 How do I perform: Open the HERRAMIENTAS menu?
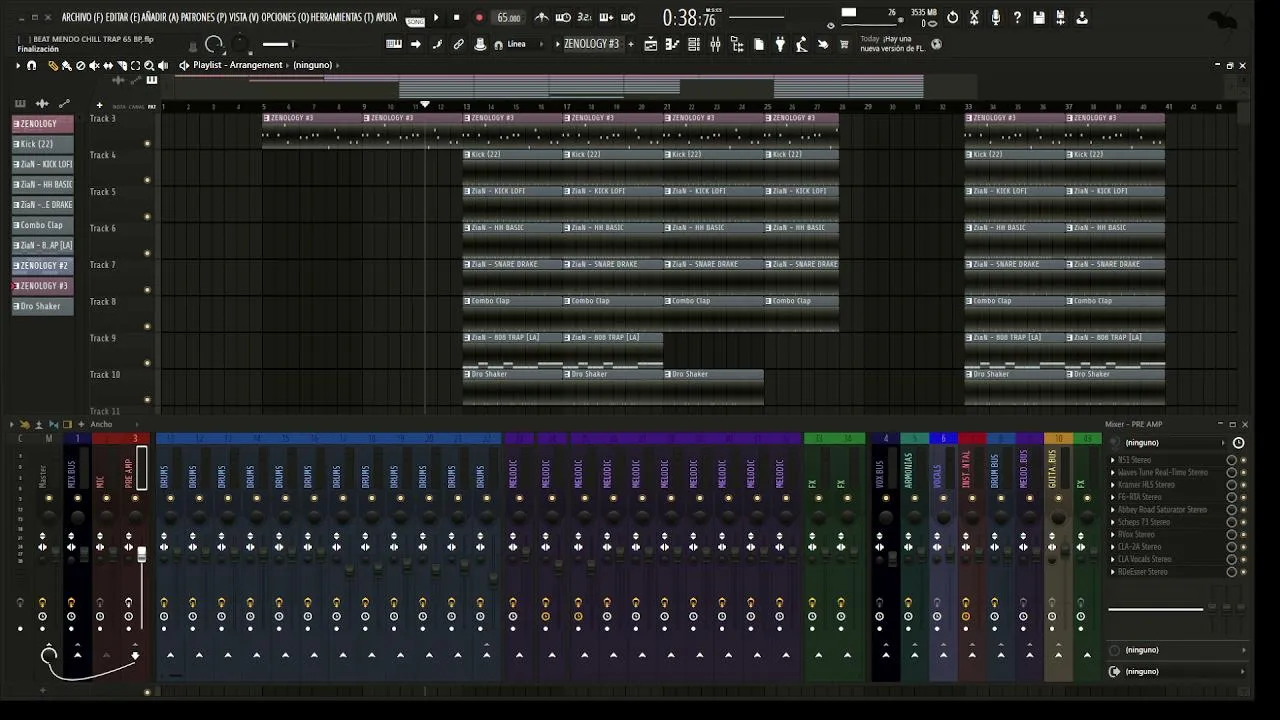click(x=341, y=17)
